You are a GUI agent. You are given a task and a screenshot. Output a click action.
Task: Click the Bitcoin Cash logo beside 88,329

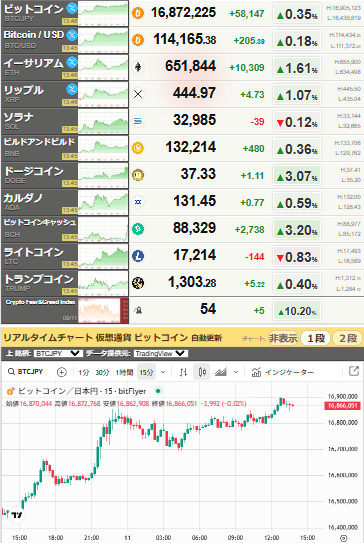pyautogui.click(x=138, y=229)
